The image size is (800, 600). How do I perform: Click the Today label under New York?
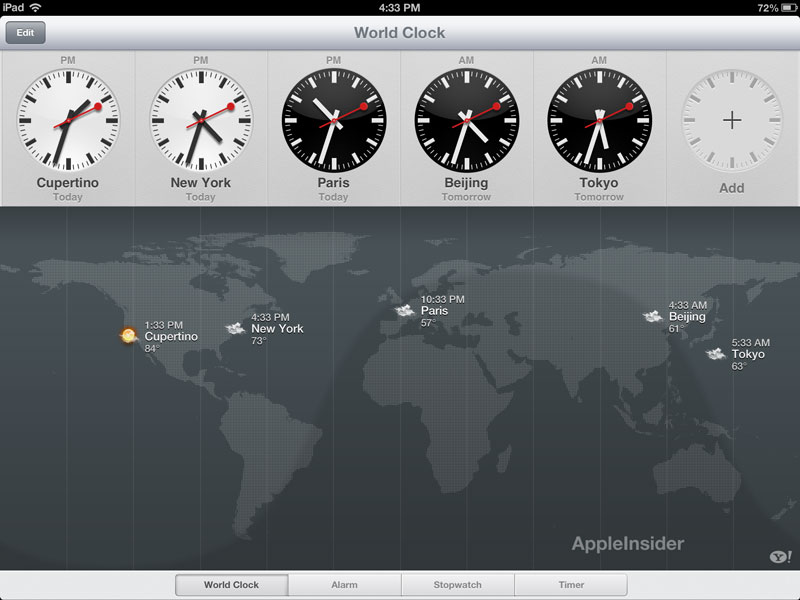click(201, 197)
